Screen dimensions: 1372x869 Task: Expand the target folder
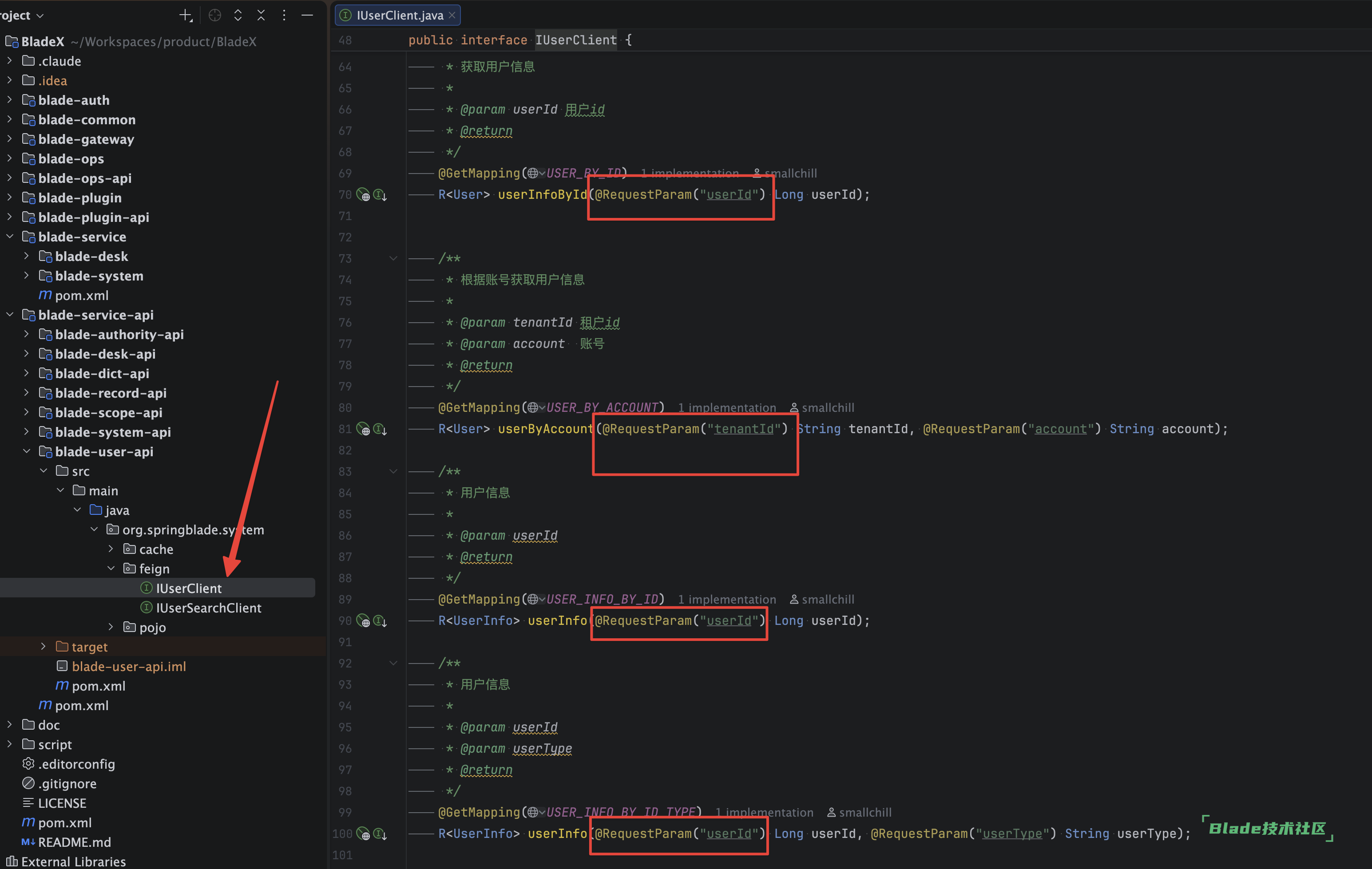point(44,647)
